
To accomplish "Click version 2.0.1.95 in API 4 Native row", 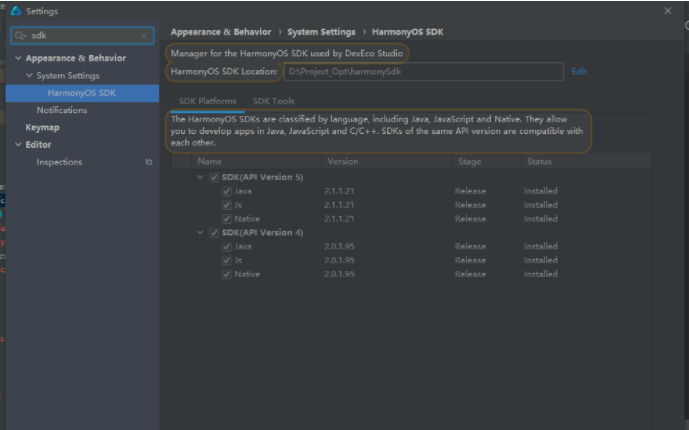I will coord(339,274).
